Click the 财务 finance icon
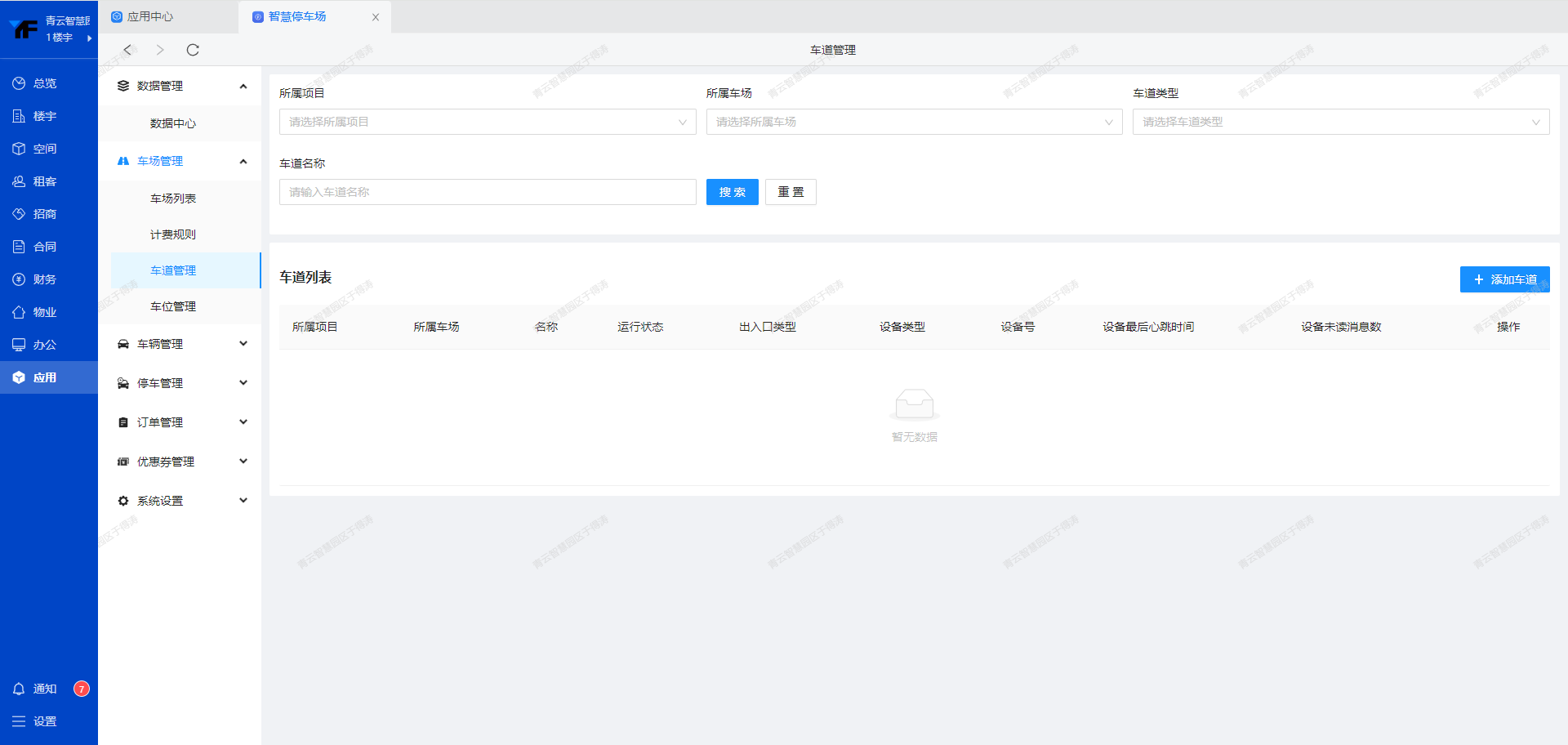The height and width of the screenshot is (745, 1568). pyautogui.click(x=19, y=279)
